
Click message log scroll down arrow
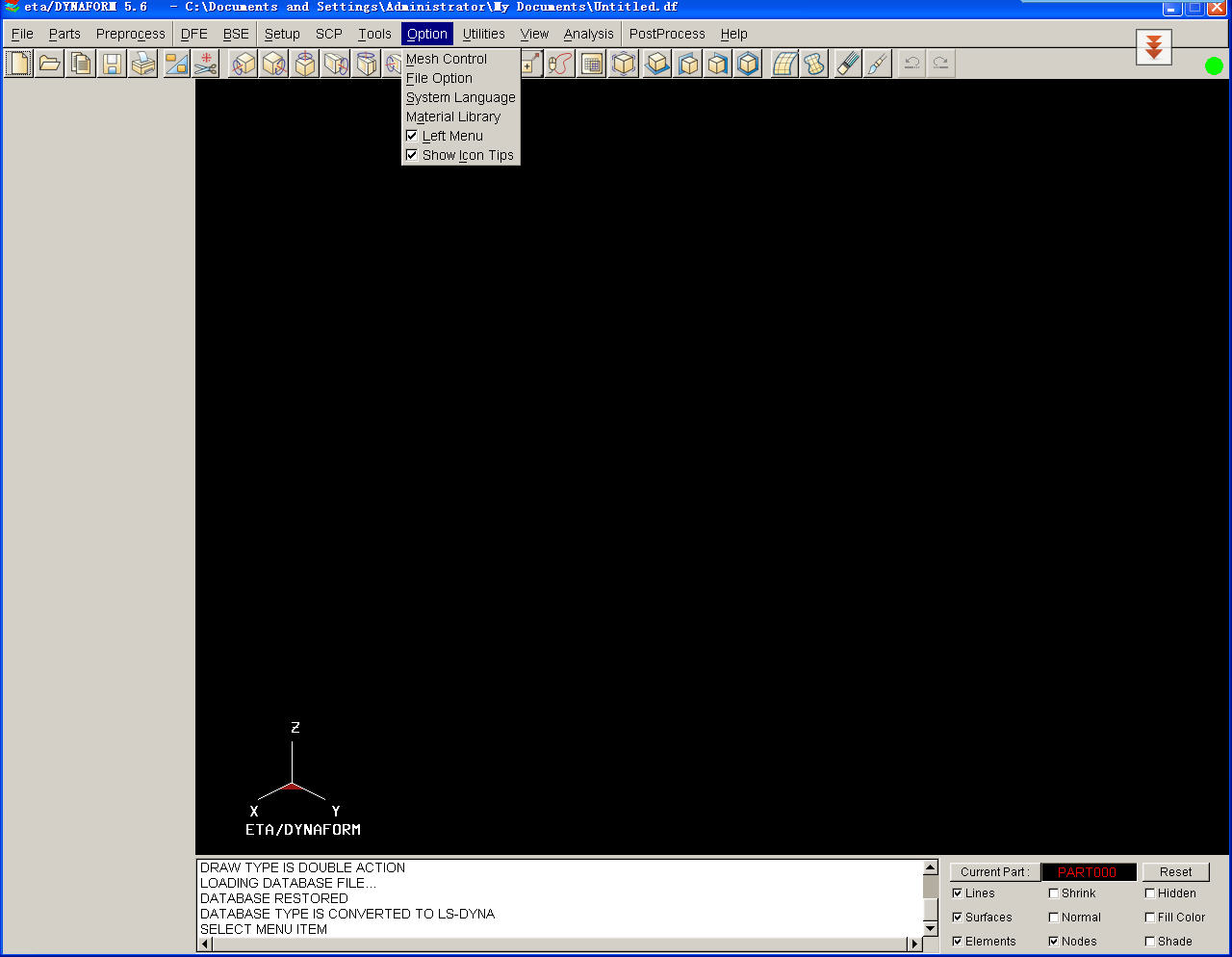tap(930, 928)
